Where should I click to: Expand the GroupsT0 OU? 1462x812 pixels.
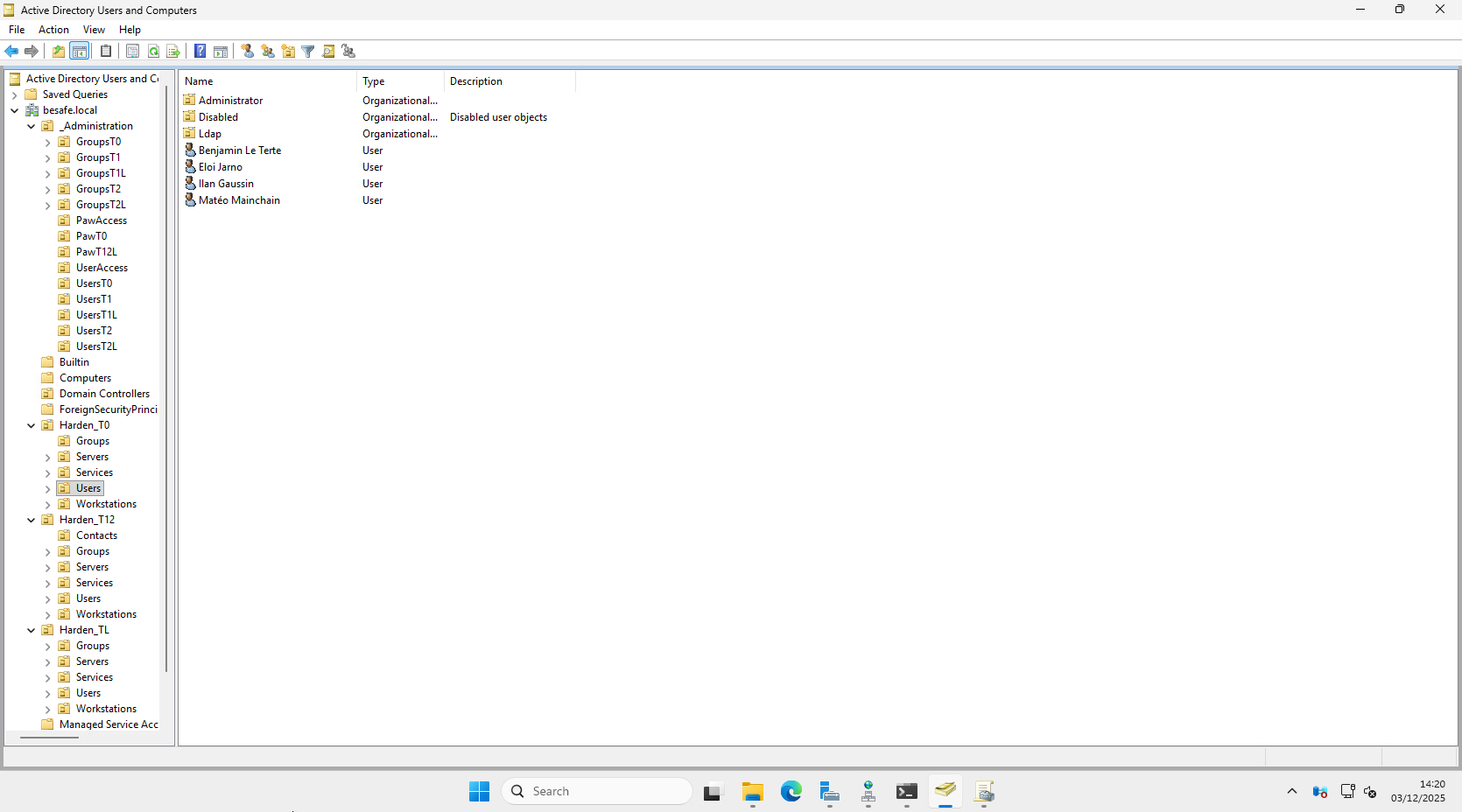click(x=48, y=142)
